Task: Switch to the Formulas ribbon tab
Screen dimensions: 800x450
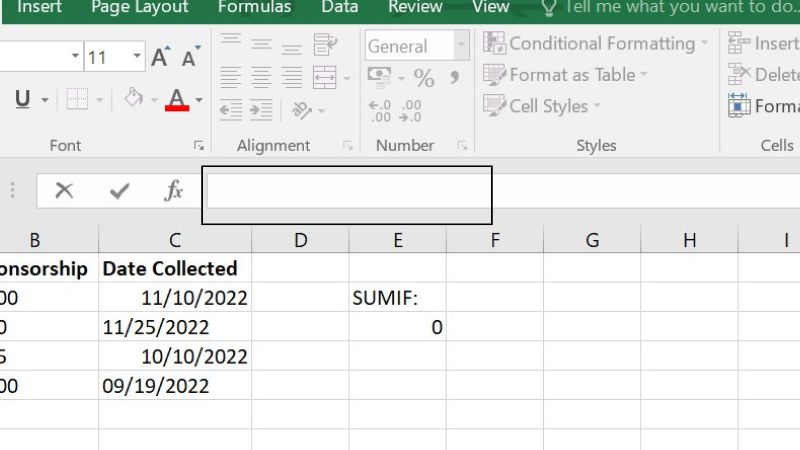Action: coord(255,8)
